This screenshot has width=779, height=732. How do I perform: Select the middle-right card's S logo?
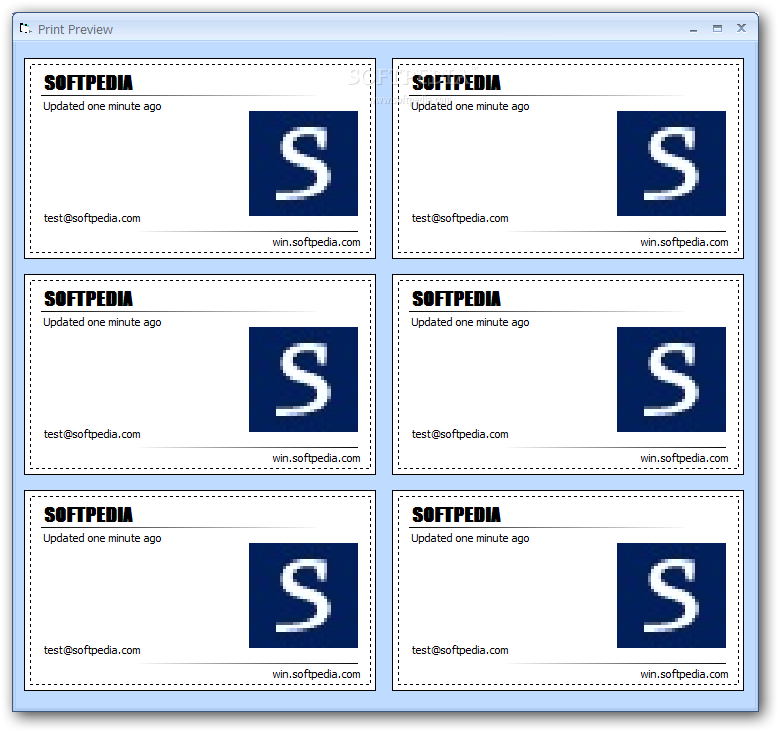pyautogui.click(x=671, y=379)
